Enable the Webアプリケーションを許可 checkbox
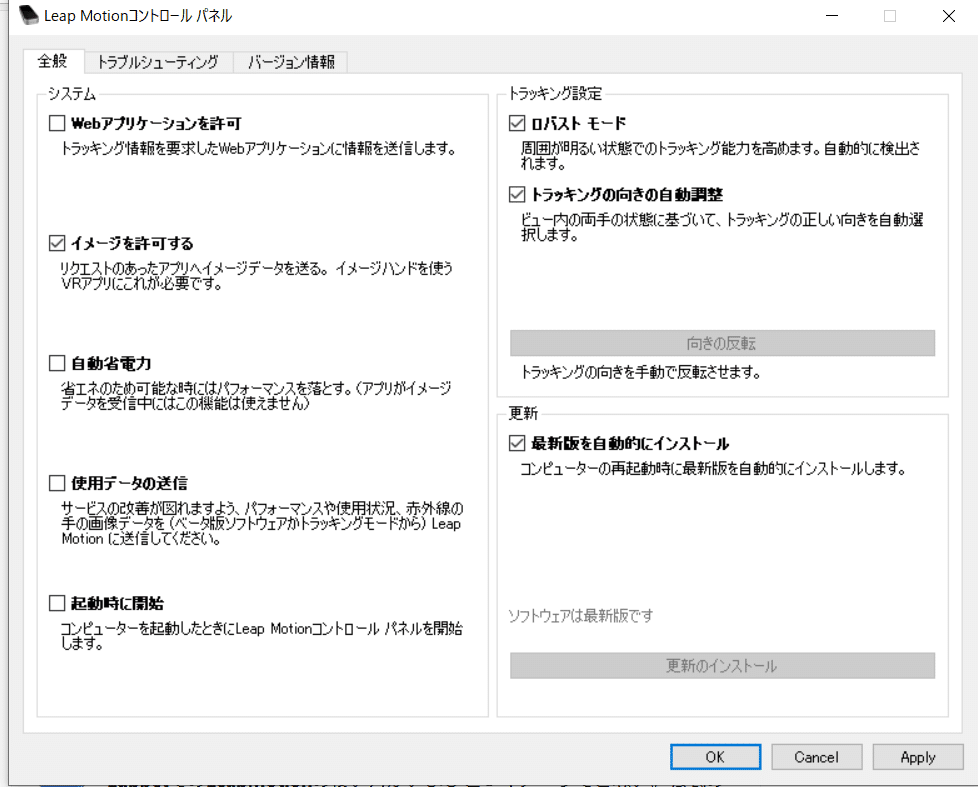978x787 pixels. [x=57, y=123]
